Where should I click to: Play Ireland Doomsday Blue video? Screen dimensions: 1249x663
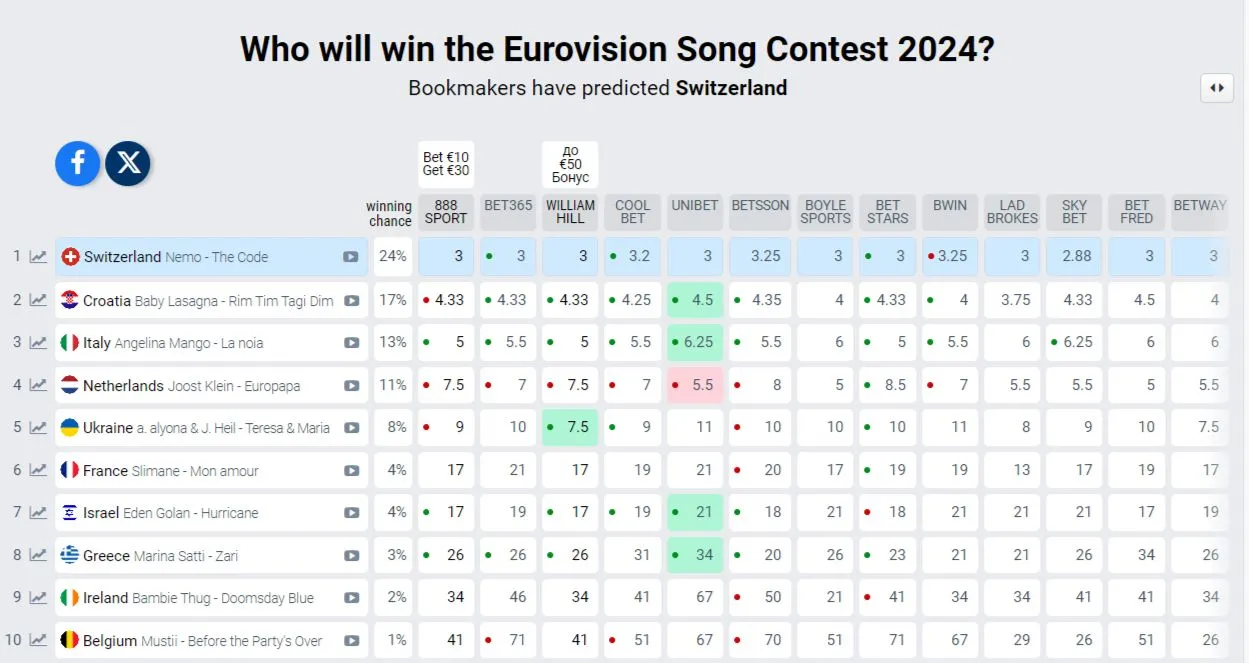[351, 598]
